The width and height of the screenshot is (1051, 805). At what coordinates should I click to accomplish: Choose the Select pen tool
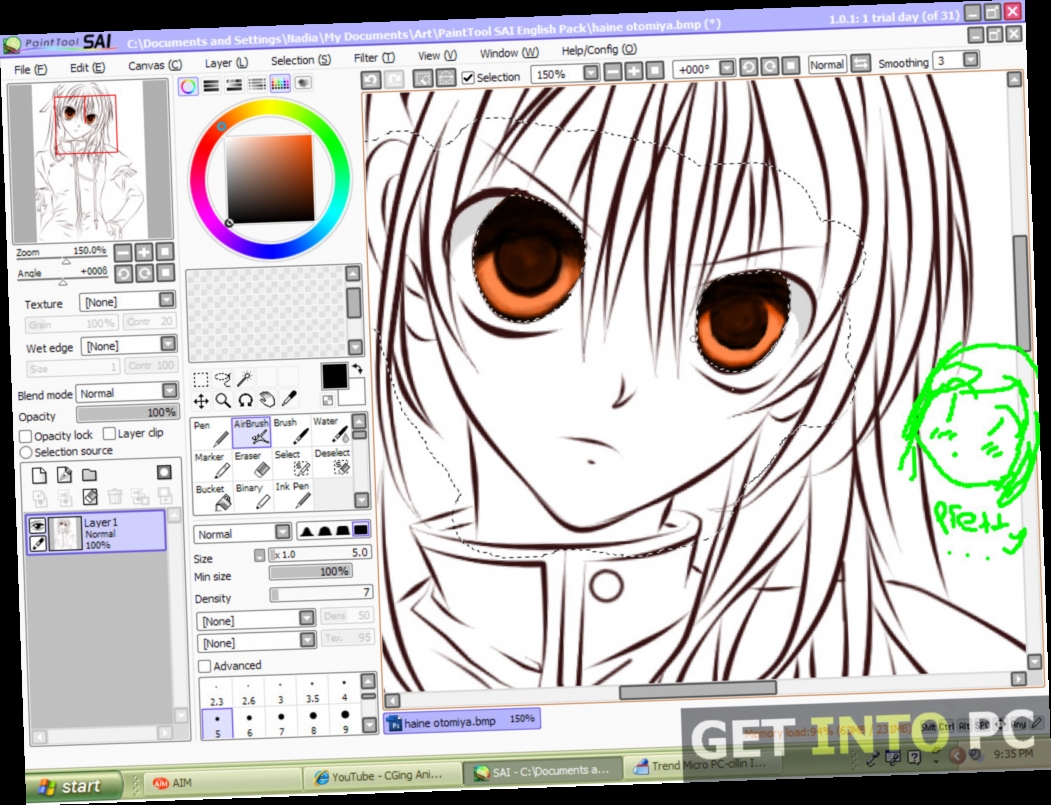[x=292, y=462]
